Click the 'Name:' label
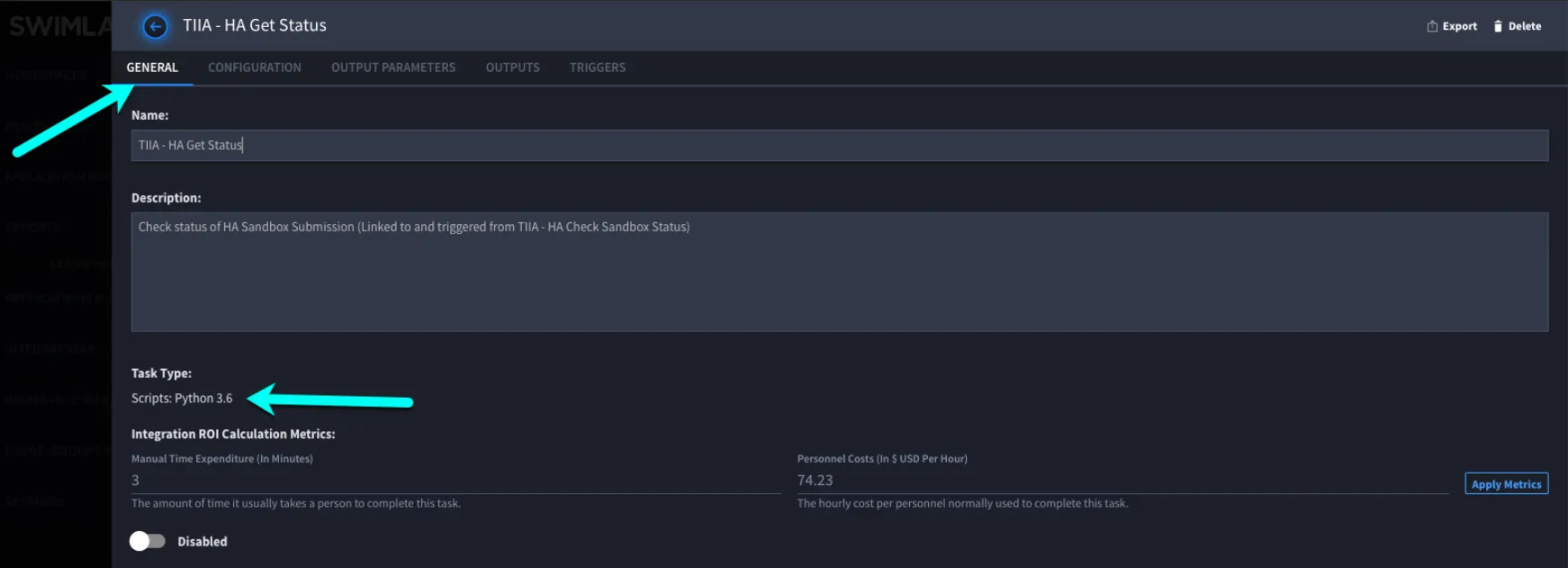 pyautogui.click(x=149, y=115)
